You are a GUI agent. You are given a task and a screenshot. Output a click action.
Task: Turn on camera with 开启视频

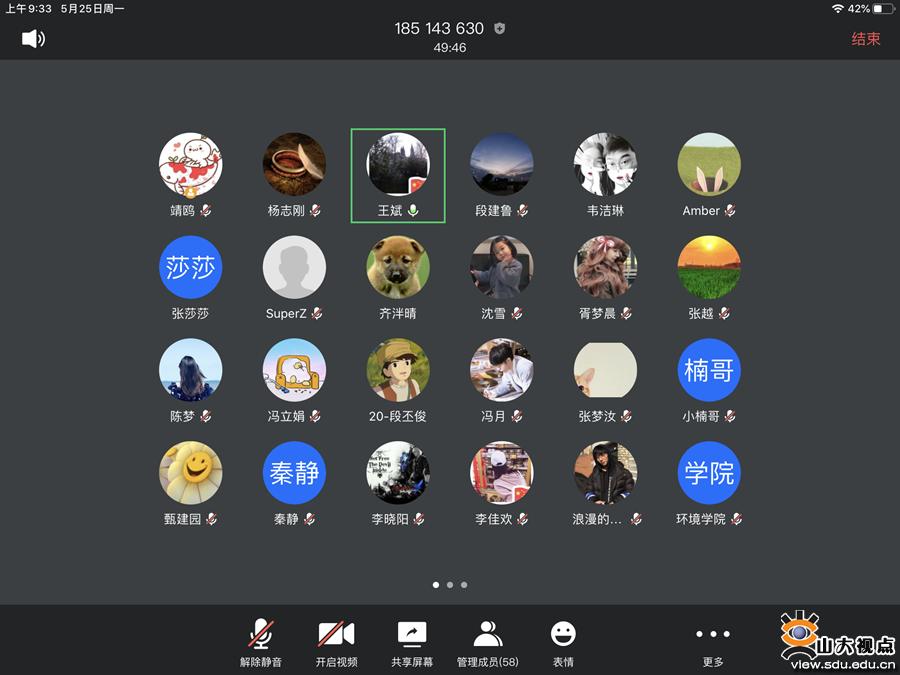[x=336, y=643]
